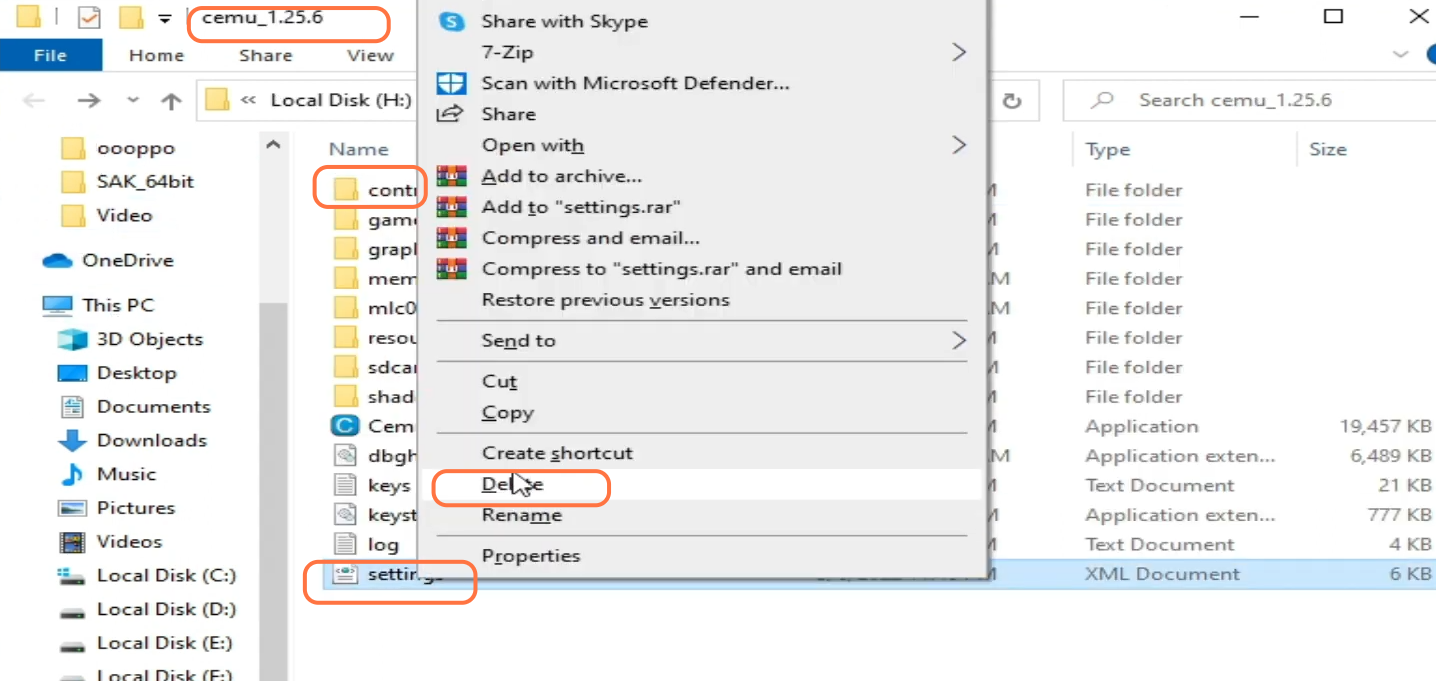
Task: Click Local Disk (H:) in address bar
Action: (341, 100)
